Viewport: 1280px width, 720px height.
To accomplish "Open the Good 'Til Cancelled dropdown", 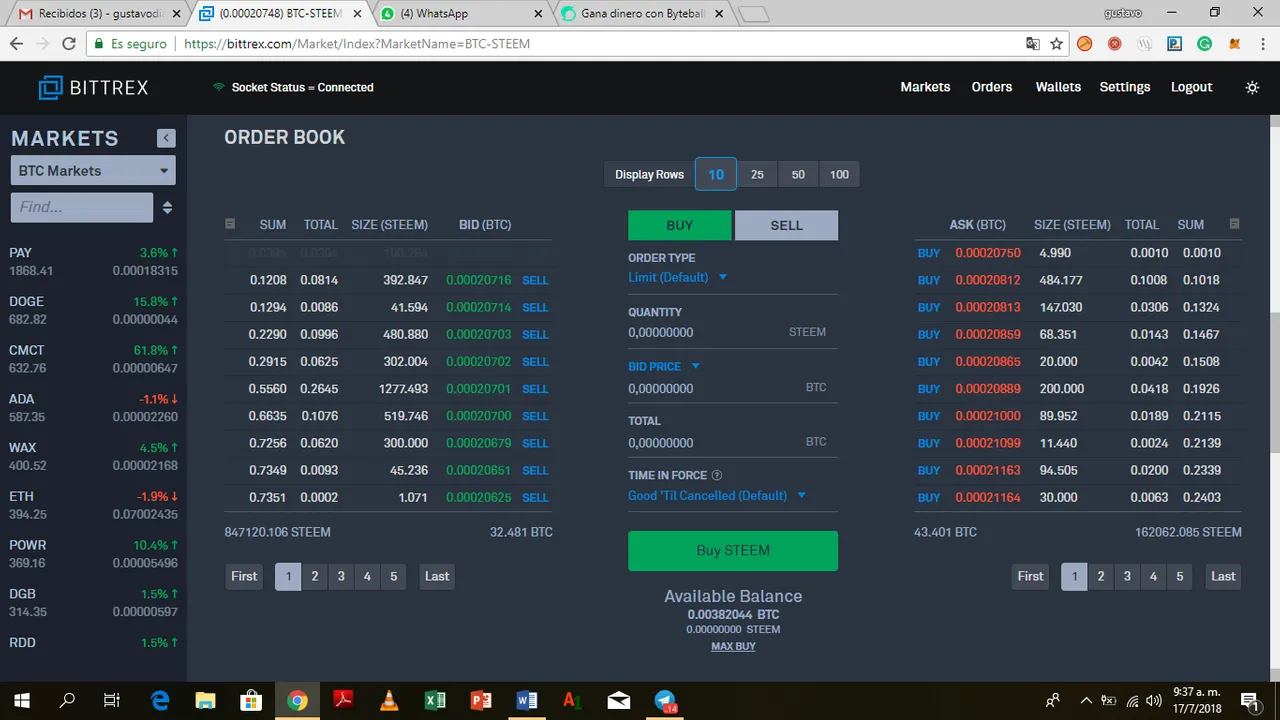I will click(717, 496).
